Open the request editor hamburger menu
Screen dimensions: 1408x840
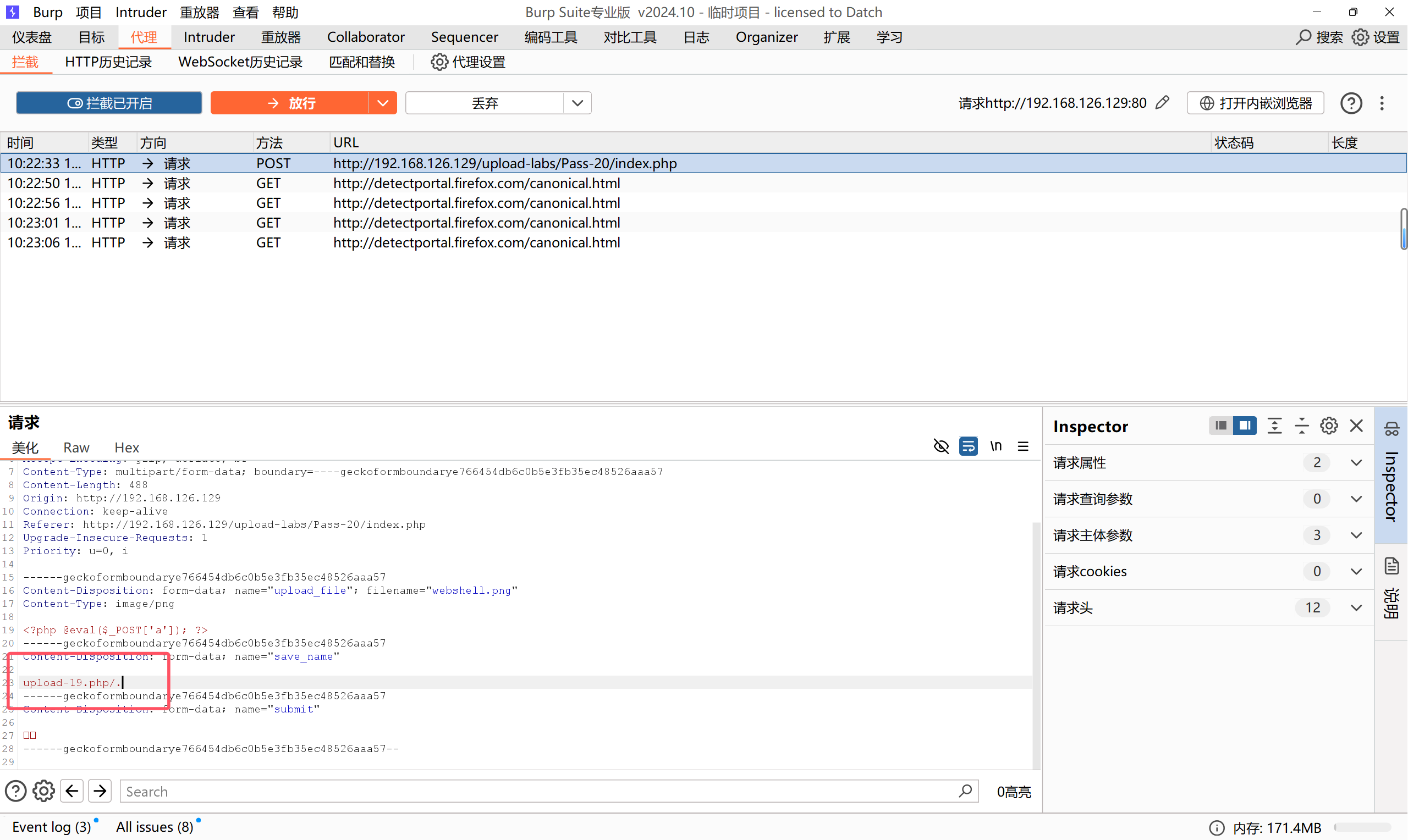[1023, 446]
